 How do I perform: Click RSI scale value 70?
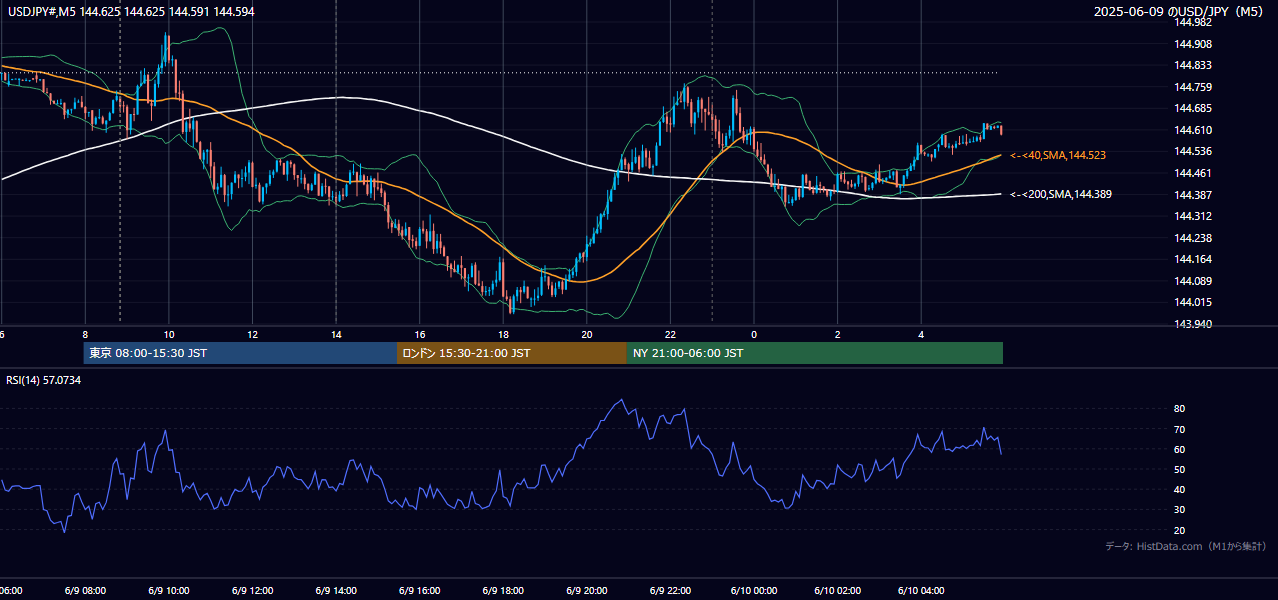1180,429
